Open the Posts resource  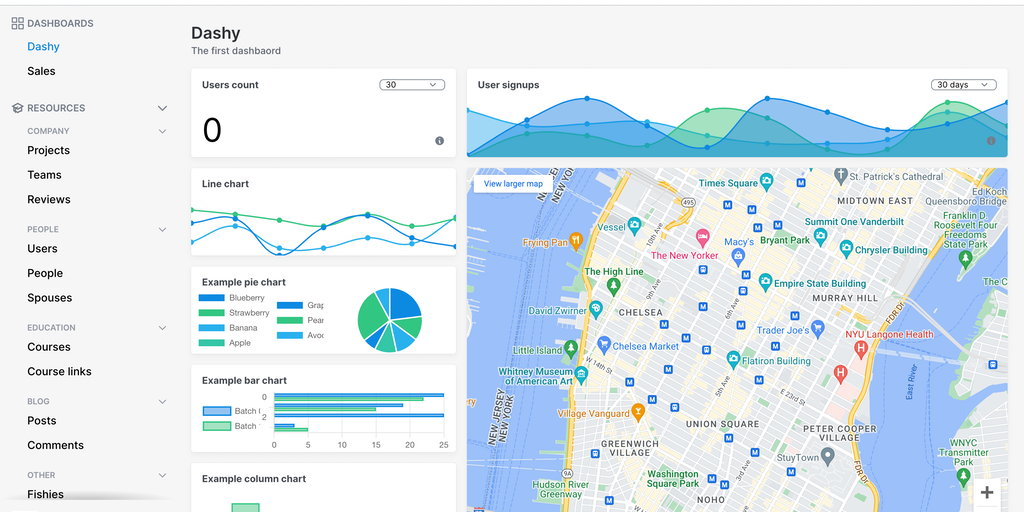tap(42, 421)
